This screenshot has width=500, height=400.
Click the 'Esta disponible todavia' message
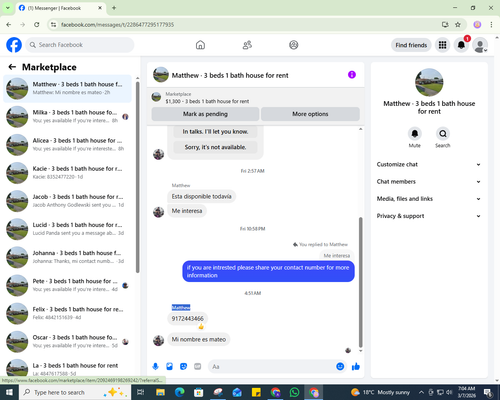(x=201, y=196)
